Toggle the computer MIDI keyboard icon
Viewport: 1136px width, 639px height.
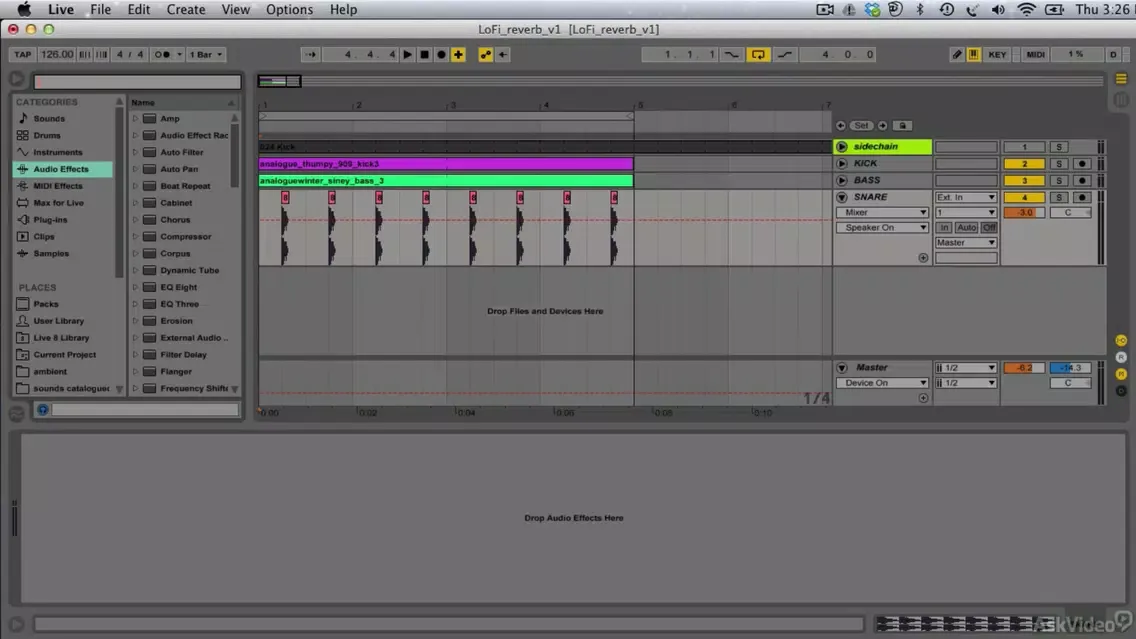(x=974, y=54)
